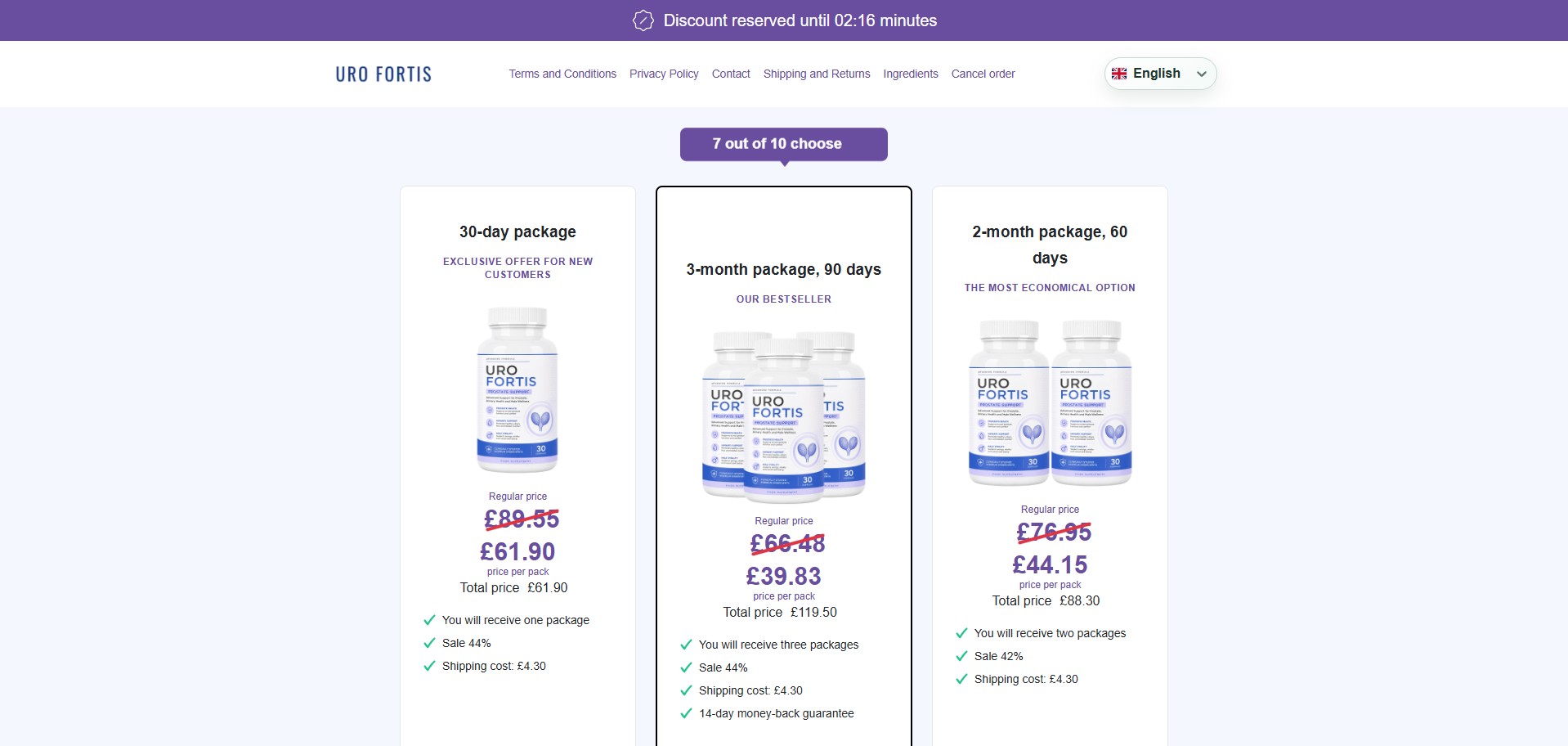Click checkmark beside 'You will receive two packages'
This screenshot has width=1568, height=746.
click(961, 633)
